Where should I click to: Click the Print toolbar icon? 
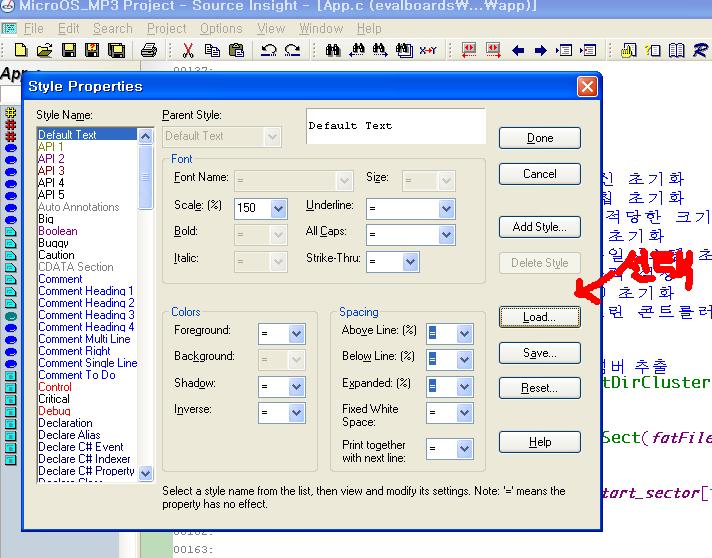(148, 50)
